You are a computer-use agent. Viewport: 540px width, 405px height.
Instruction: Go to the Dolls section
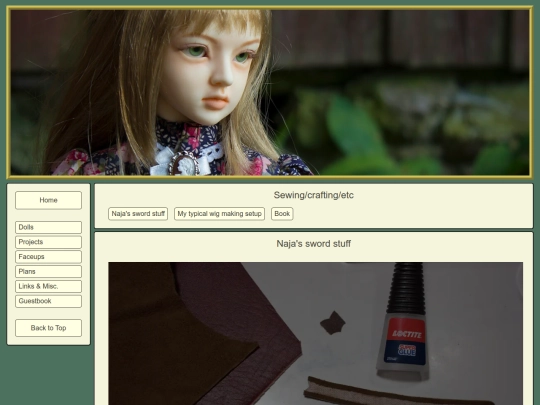pos(48,227)
